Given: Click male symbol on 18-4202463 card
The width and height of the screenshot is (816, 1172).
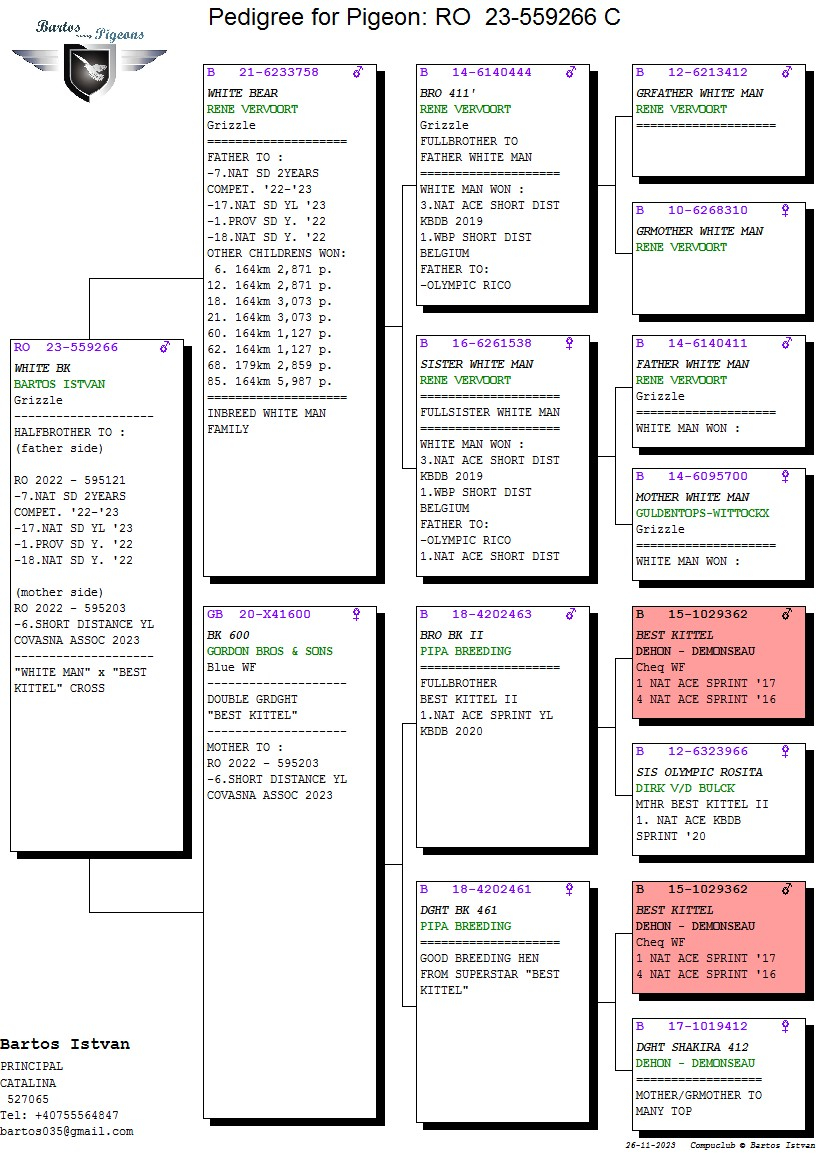Looking at the screenshot, I should [x=571, y=614].
